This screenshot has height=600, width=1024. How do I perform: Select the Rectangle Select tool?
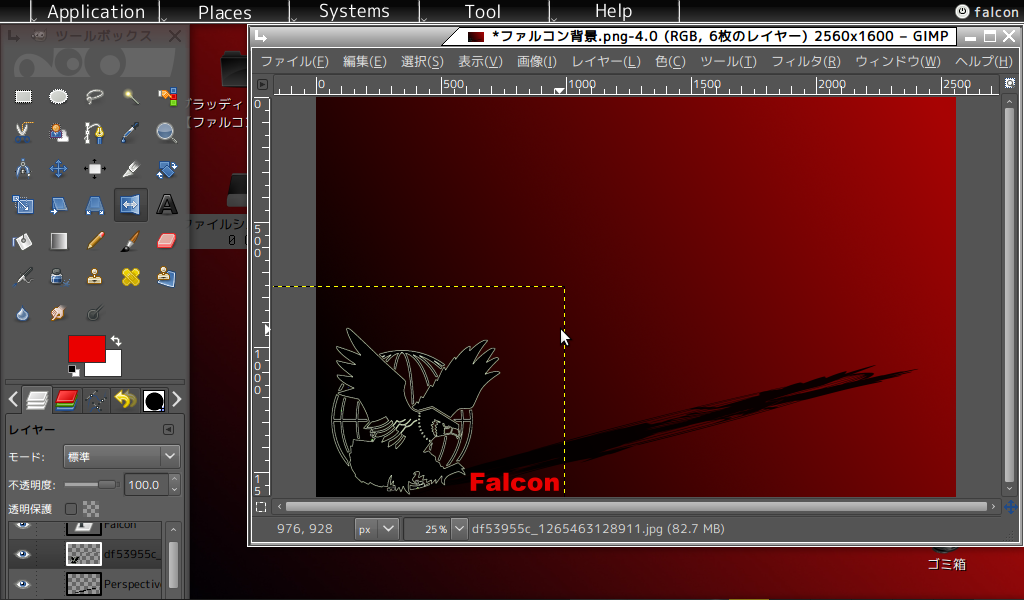coord(23,97)
